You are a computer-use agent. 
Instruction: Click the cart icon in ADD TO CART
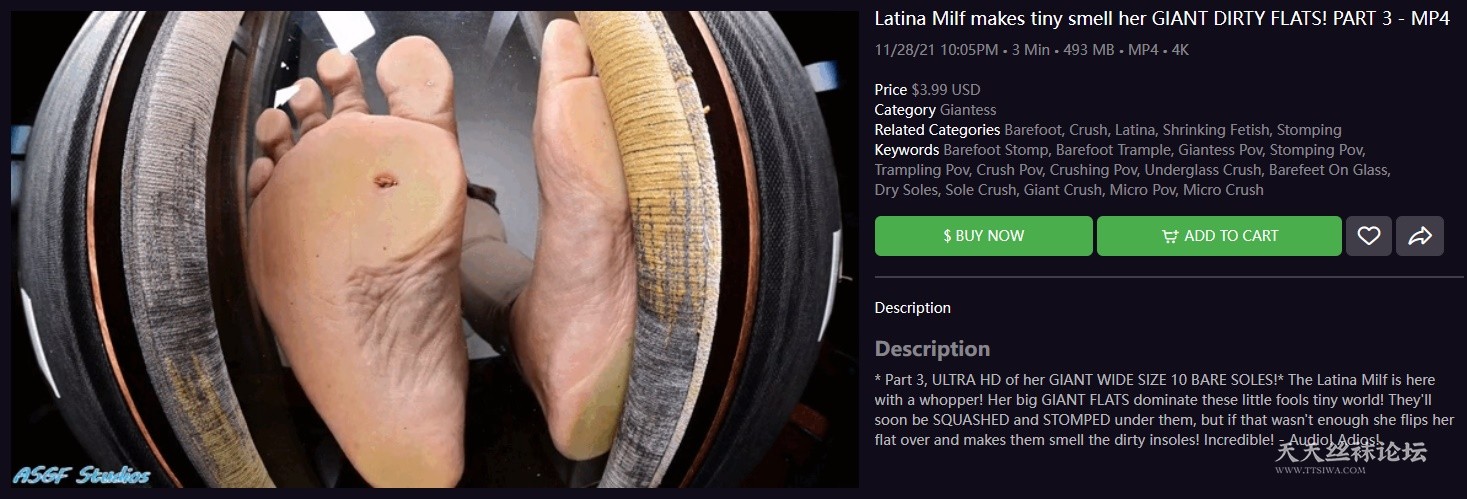coord(1169,237)
